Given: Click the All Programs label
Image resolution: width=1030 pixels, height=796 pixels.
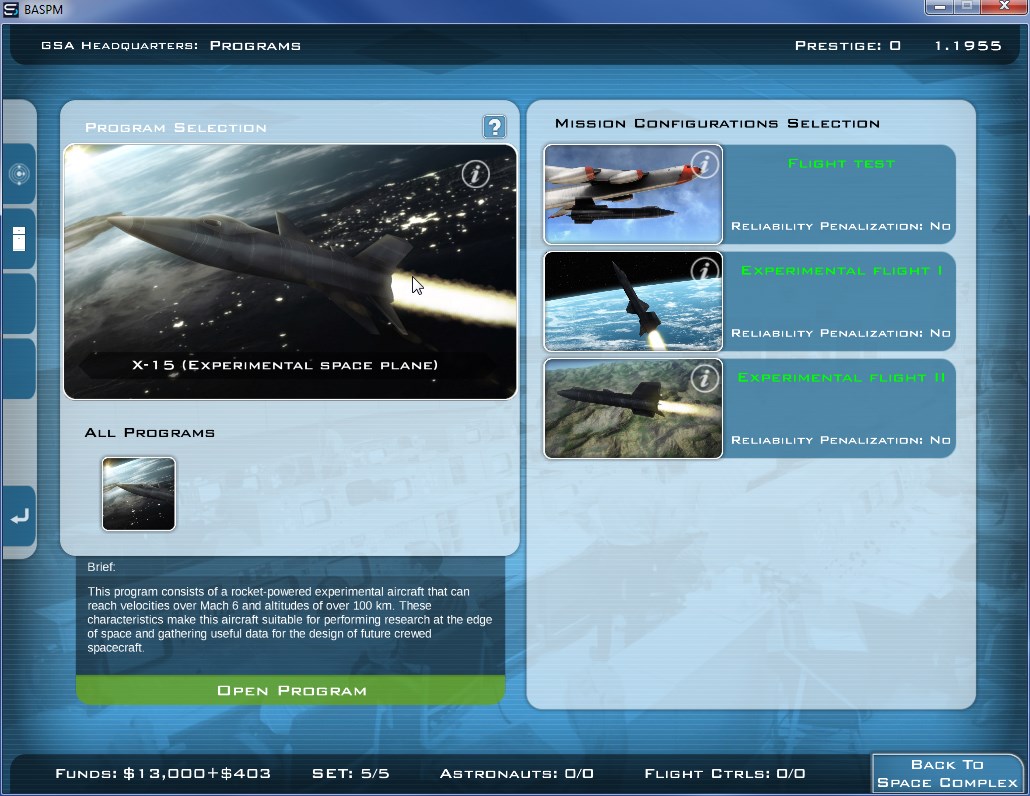Looking at the screenshot, I should coord(150,433).
